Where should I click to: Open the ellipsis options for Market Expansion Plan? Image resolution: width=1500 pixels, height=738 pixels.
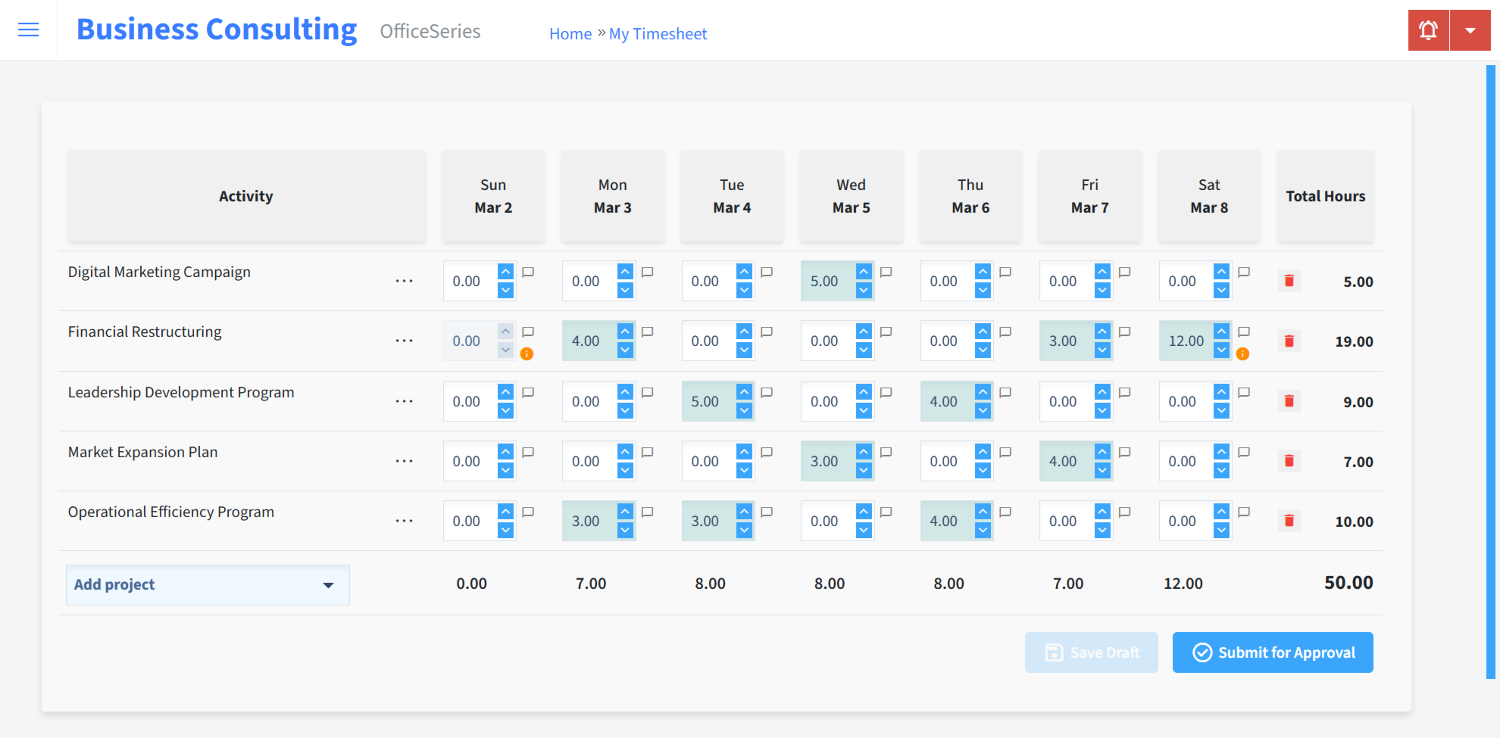click(x=404, y=460)
